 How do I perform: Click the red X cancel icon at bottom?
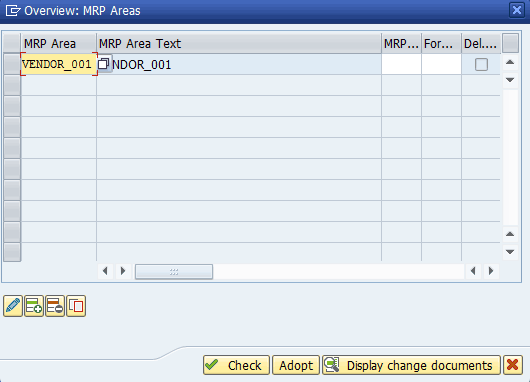(x=513, y=365)
